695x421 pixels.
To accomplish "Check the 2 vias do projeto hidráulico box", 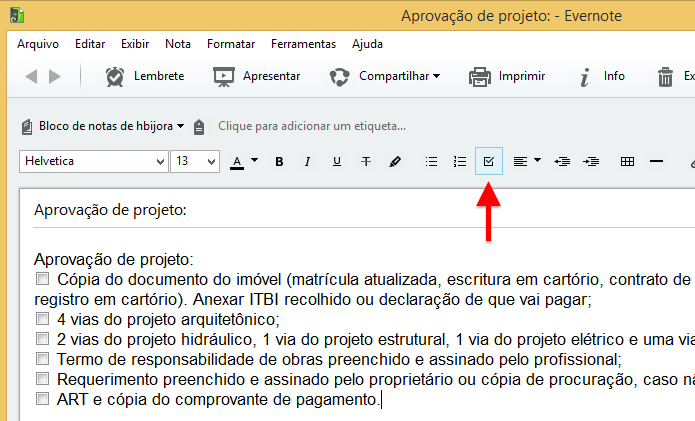I will (x=43, y=339).
